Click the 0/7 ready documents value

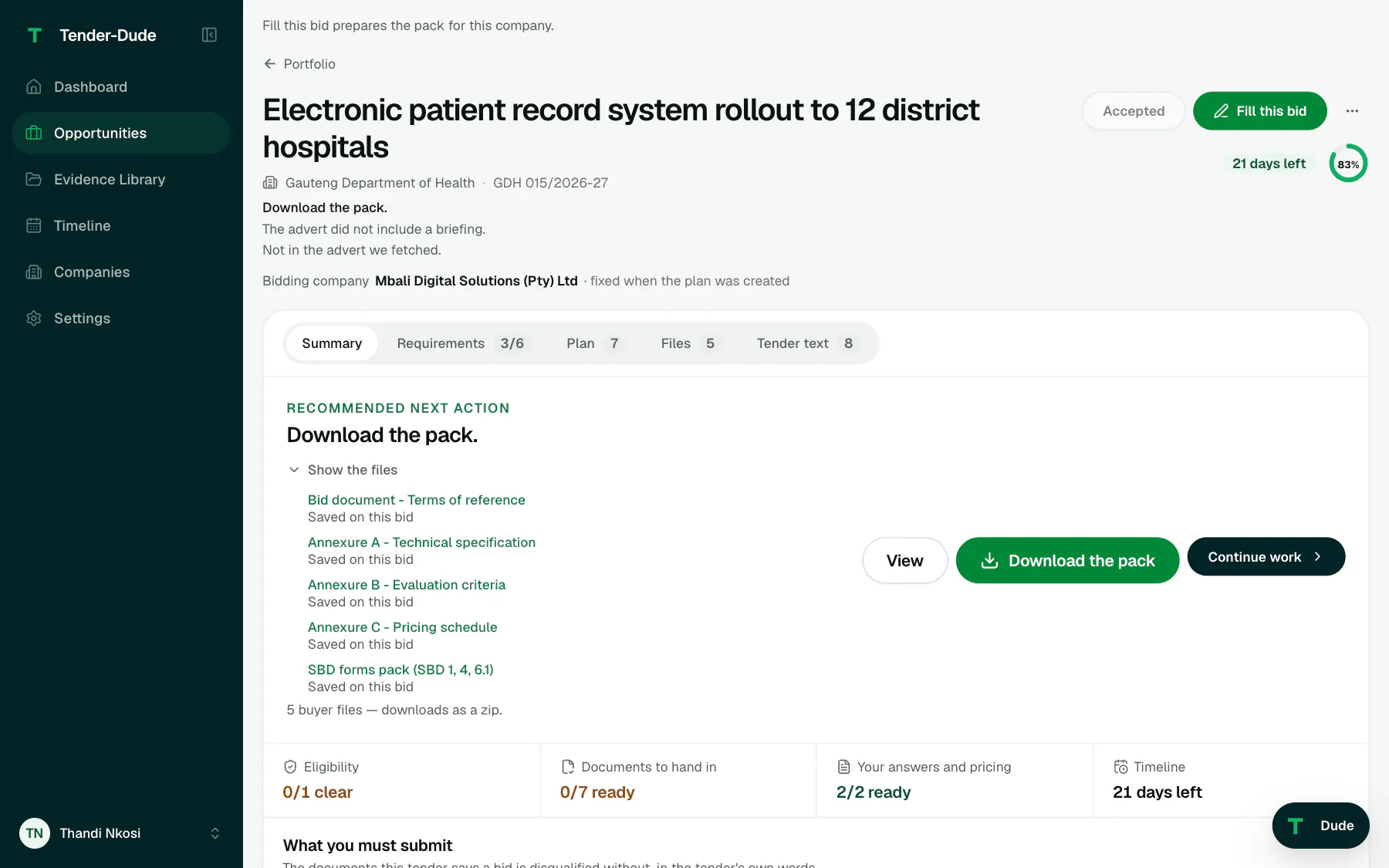point(597,792)
